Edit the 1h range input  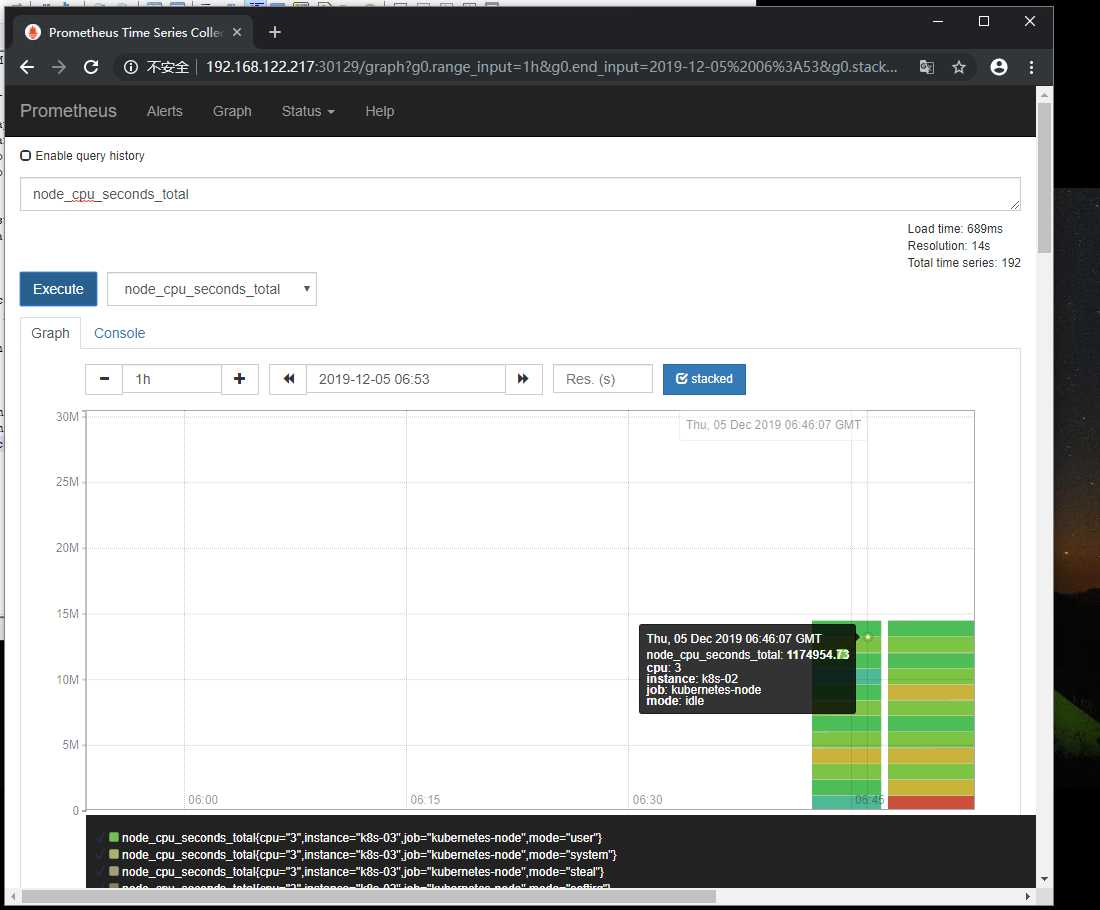172,379
